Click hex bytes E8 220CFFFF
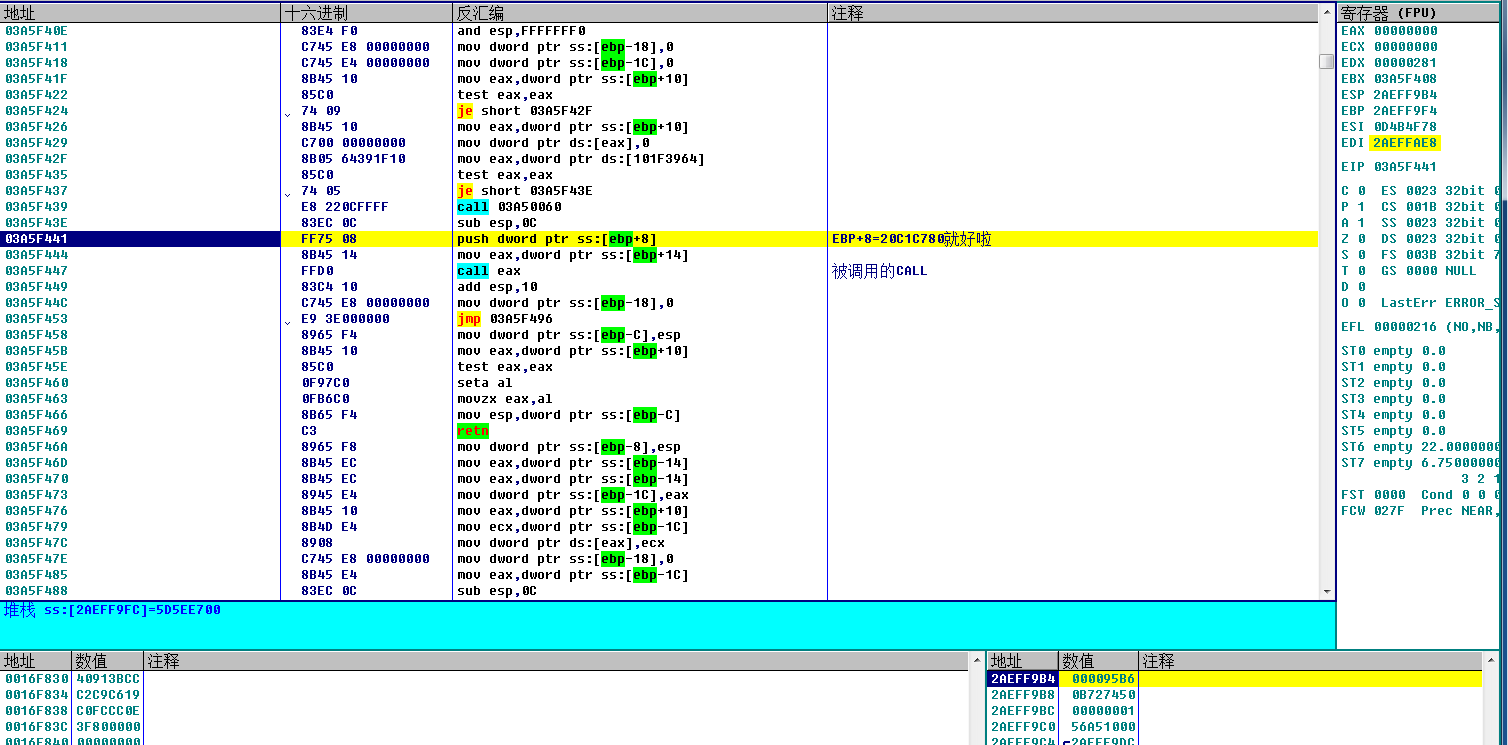This screenshot has height=745, width=1508. coord(345,207)
